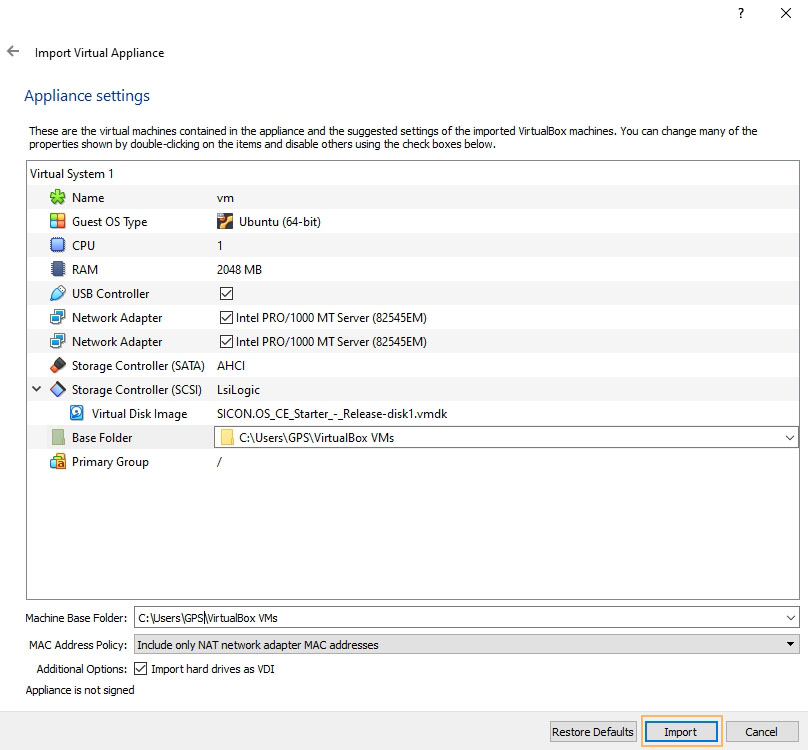Select the second Network Adapter row
Screen dimensions: 808x750
click(x=117, y=342)
